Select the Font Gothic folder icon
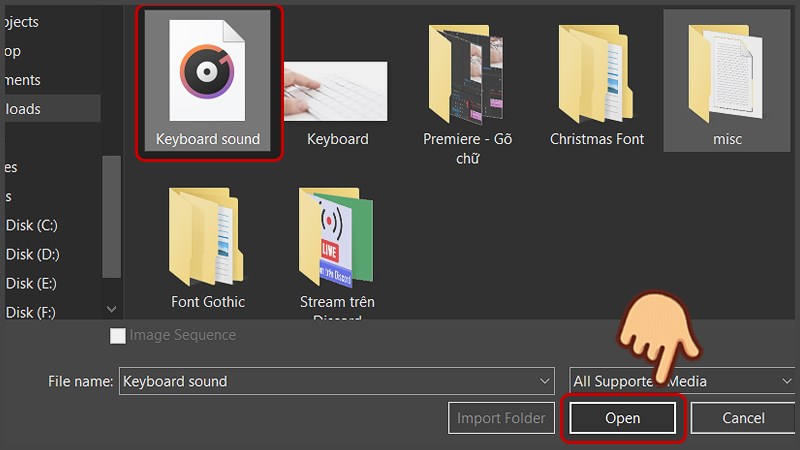The image size is (800, 450). point(207,237)
